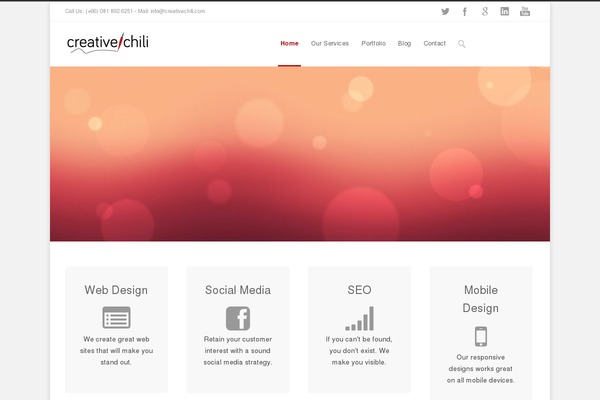This screenshot has height=400, width=600.
Task: Click the orange-red bokeh hero banner image
Action: (300, 154)
